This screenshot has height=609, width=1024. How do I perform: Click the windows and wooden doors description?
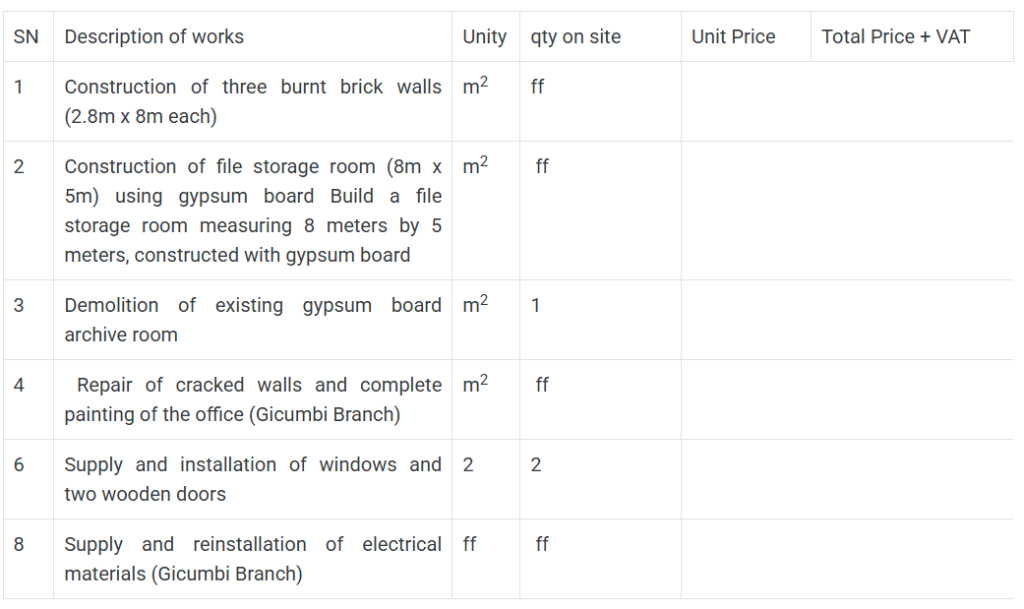click(x=252, y=479)
